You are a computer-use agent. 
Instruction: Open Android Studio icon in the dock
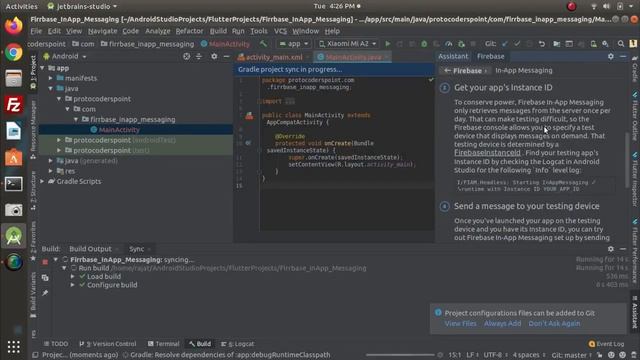(13, 236)
